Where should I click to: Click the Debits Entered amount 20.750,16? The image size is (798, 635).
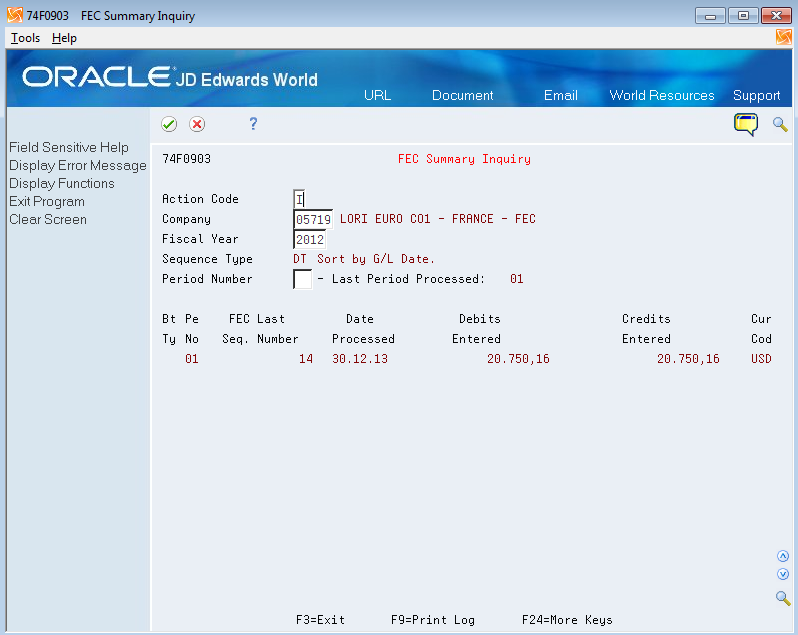(x=518, y=359)
